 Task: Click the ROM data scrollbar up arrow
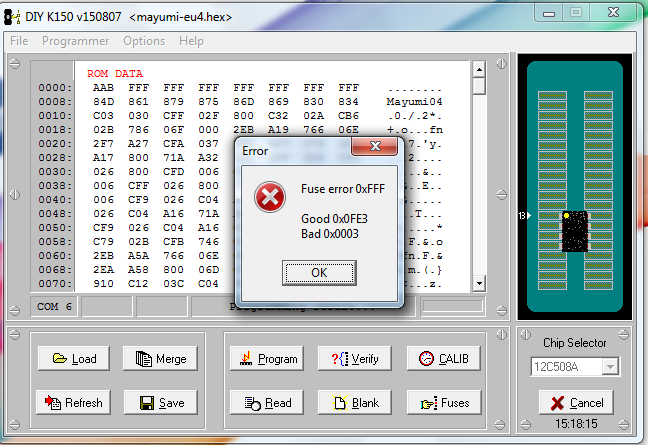pos(479,68)
